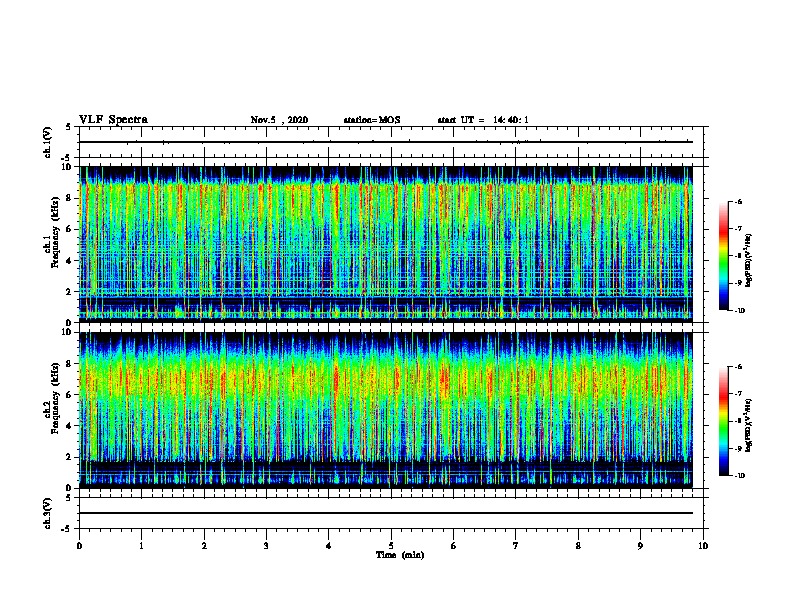Click the ch.2 color scale bar
792x612 pixels.
[723, 421]
